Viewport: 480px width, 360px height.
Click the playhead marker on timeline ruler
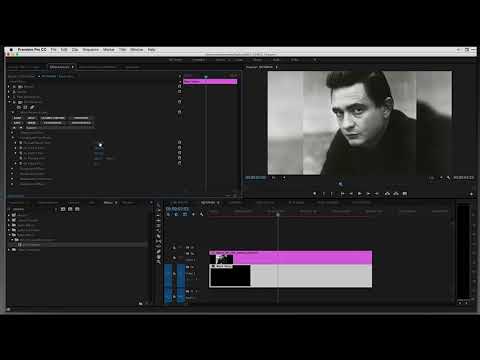(x=278, y=215)
